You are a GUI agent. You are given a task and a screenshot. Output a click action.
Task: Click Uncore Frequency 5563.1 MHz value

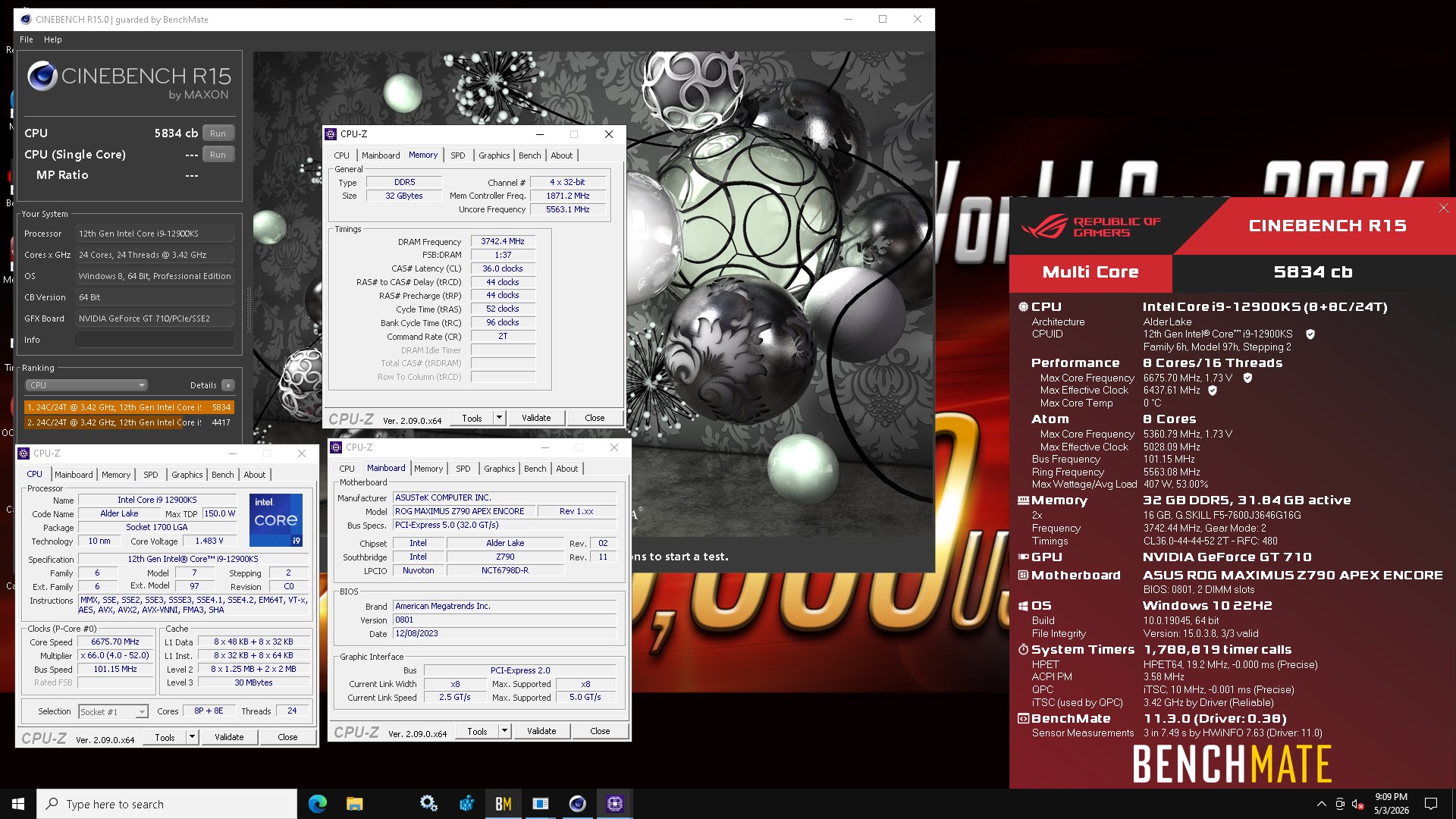[x=568, y=210]
